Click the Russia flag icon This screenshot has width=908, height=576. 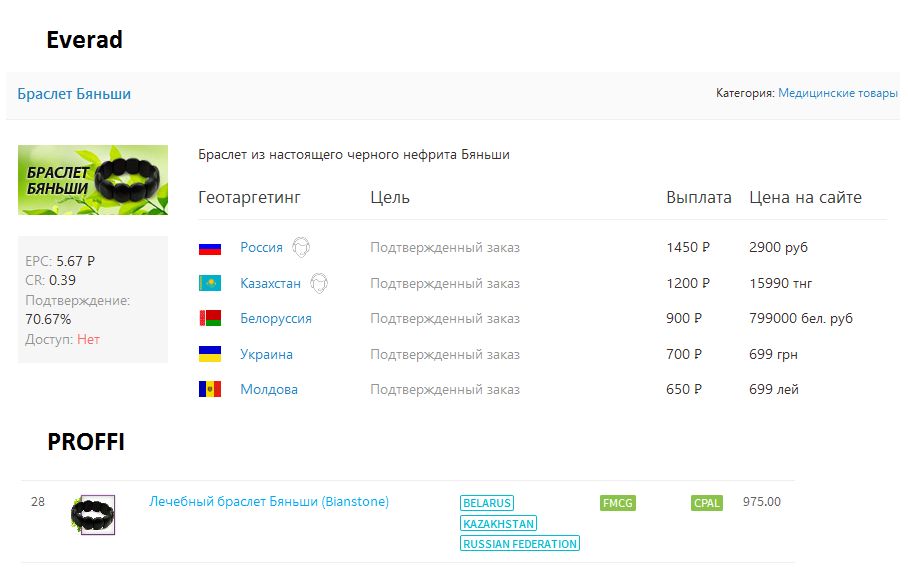(x=210, y=248)
